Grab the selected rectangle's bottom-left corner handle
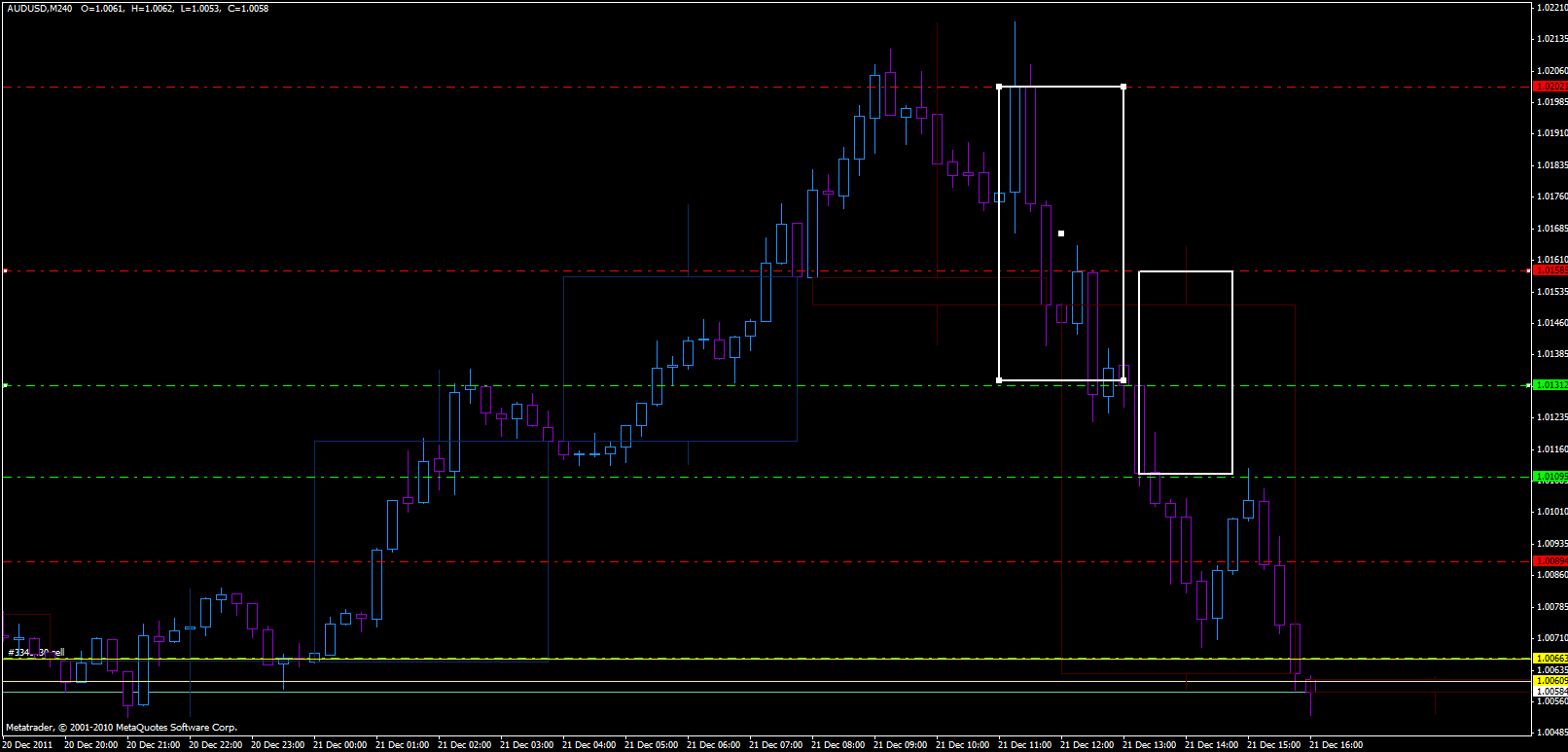The height and width of the screenshot is (752, 1568). [1000, 380]
